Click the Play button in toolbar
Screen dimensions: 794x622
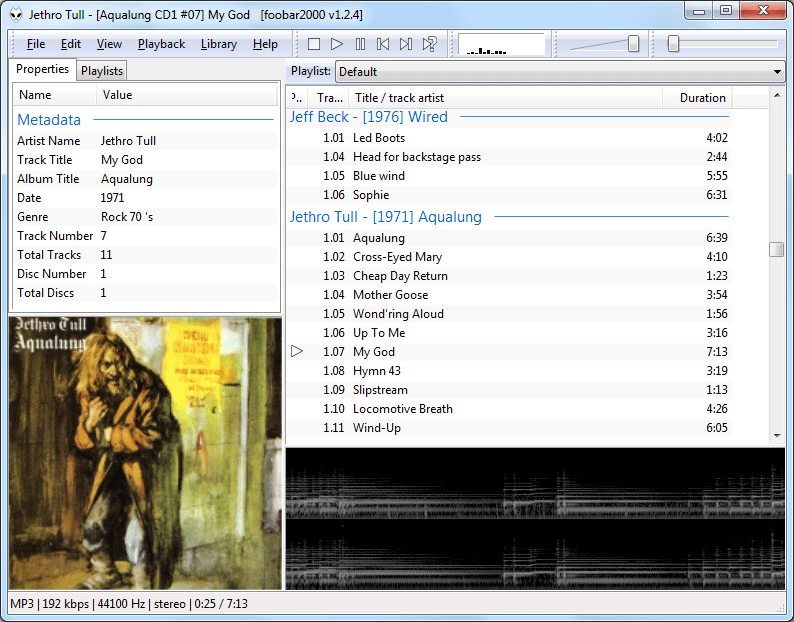point(337,44)
